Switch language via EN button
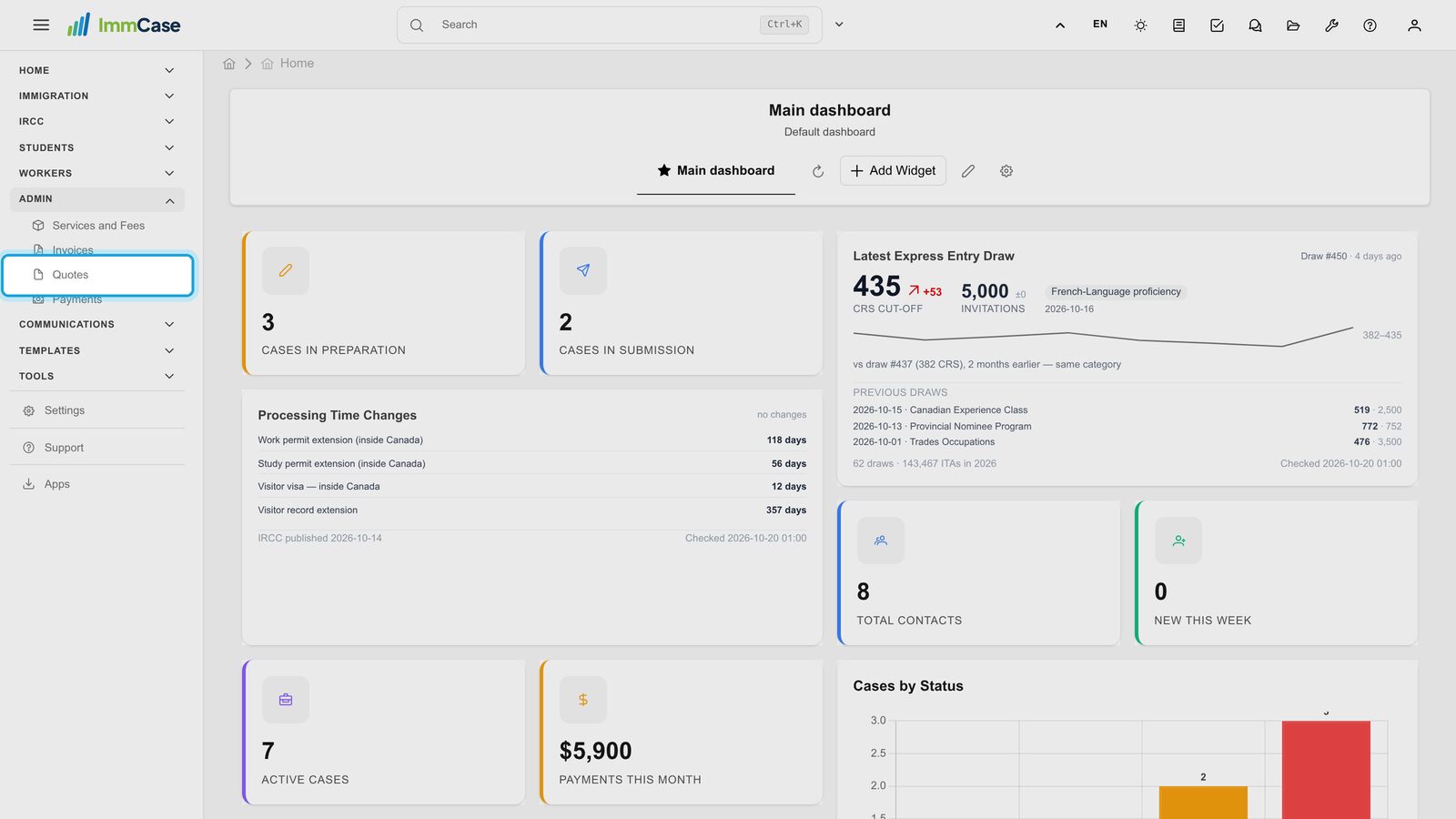Viewport: 1456px width, 819px height. coord(1100,25)
